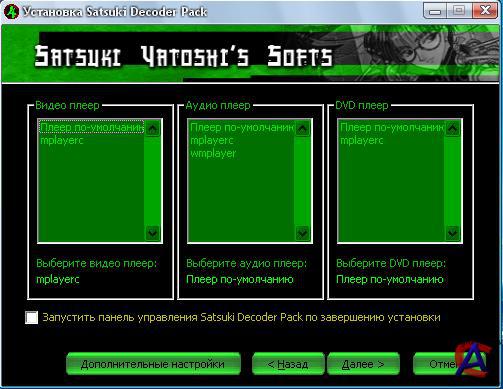Click DVD player list scroll-down arrow

(x=453, y=233)
